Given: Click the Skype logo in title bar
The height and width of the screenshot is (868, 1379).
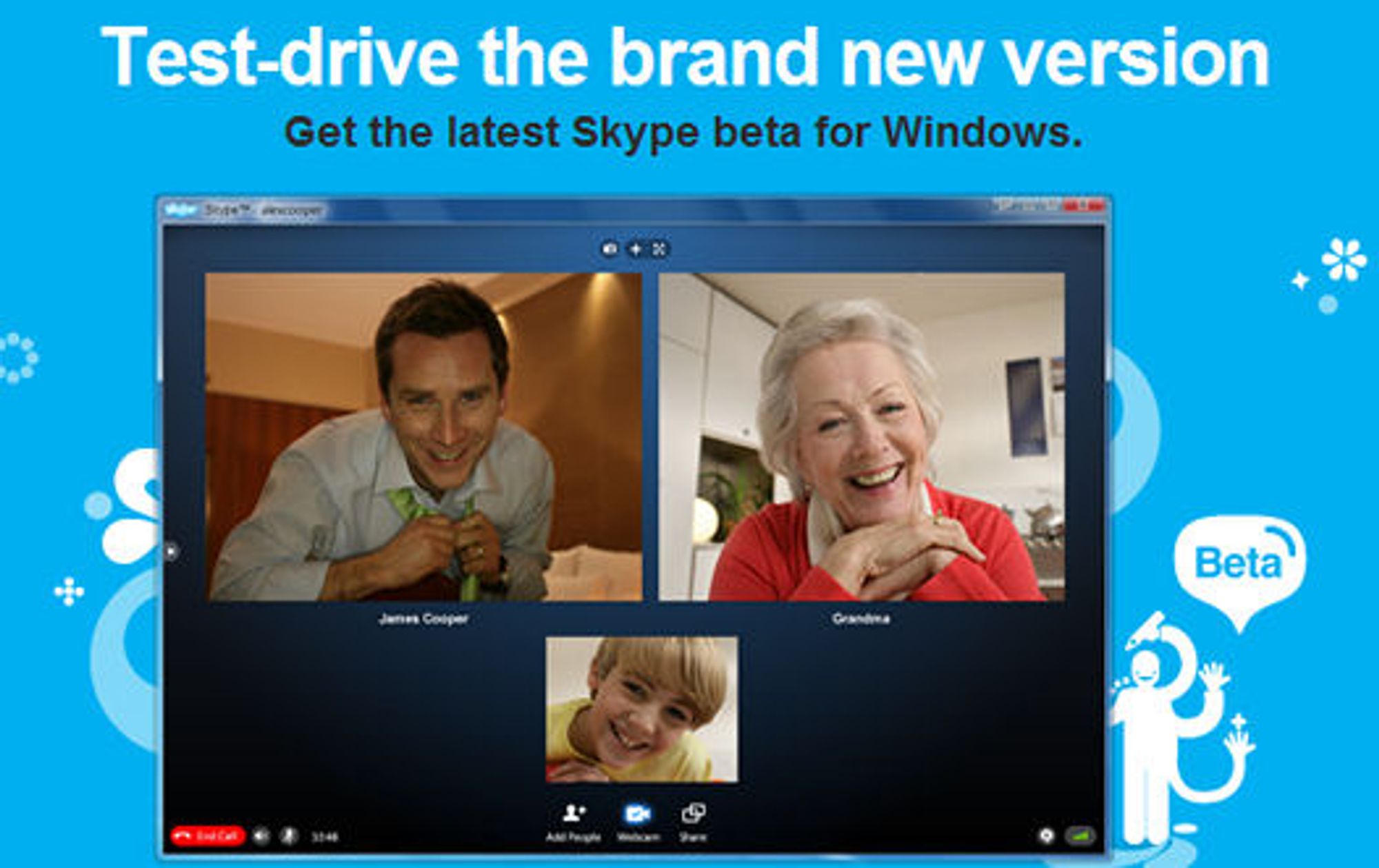Looking at the screenshot, I should coord(181,209).
